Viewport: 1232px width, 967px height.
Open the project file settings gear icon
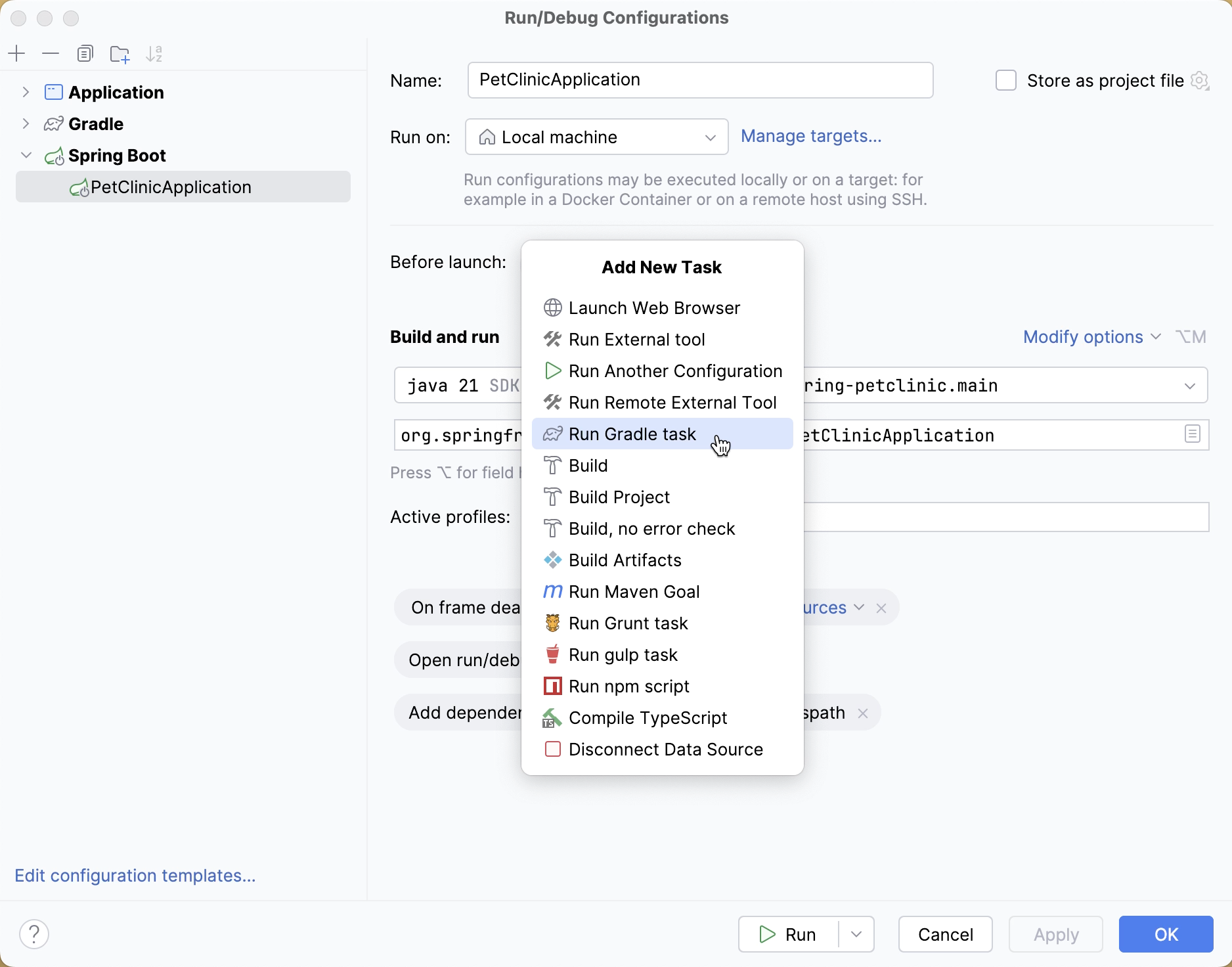coord(1200,80)
